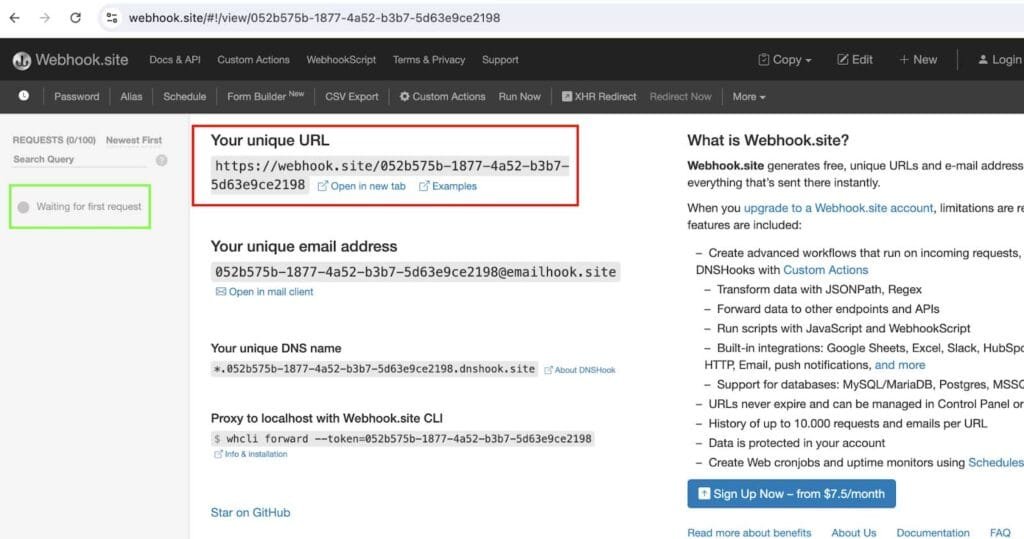Open the Copy dropdown menu
1024x539 pixels.
pyautogui.click(x=784, y=59)
